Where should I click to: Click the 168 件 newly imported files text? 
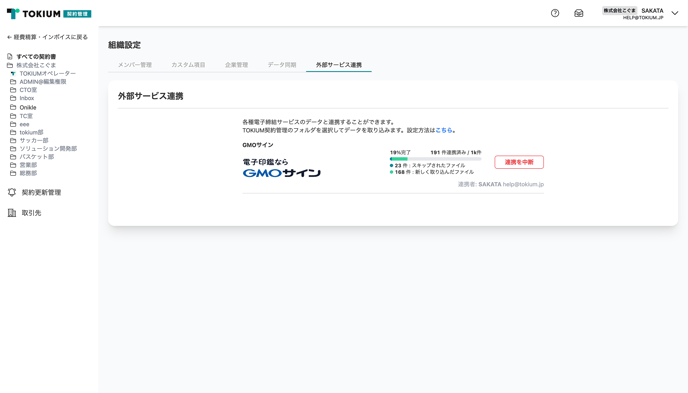434,172
